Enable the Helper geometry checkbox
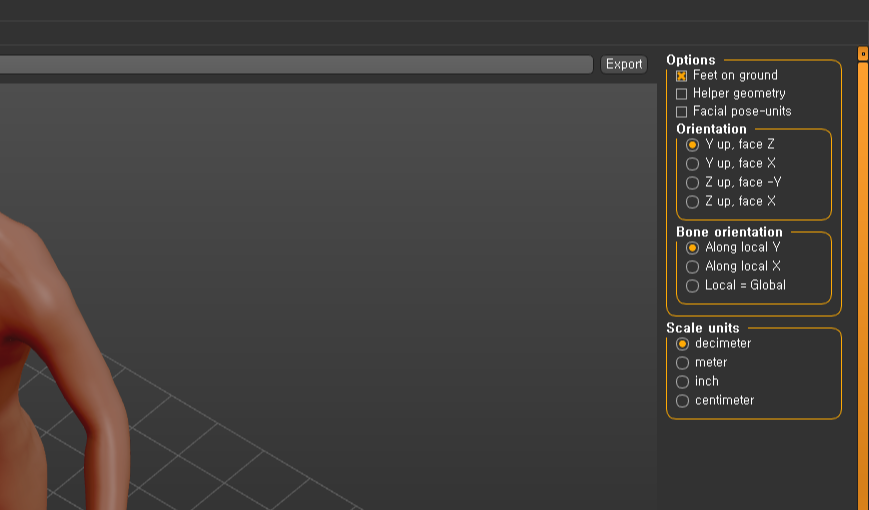Viewport: 869px width, 510px height. [x=682, y=94]
